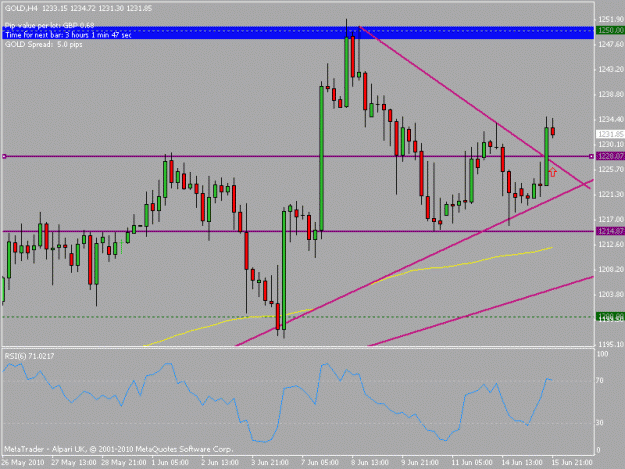Click the GOLD Spread 5.0 pips label
This screenshot has width=625, height=469.
[x=43, y=44]
